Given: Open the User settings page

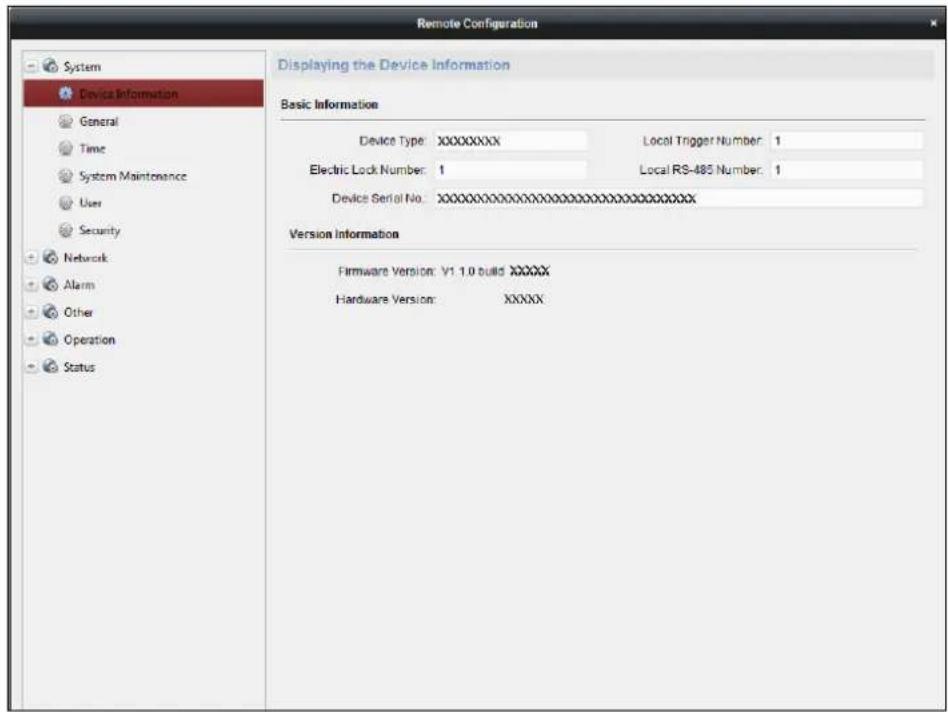Looking at the screenshot, I should [x=91, y=203].
